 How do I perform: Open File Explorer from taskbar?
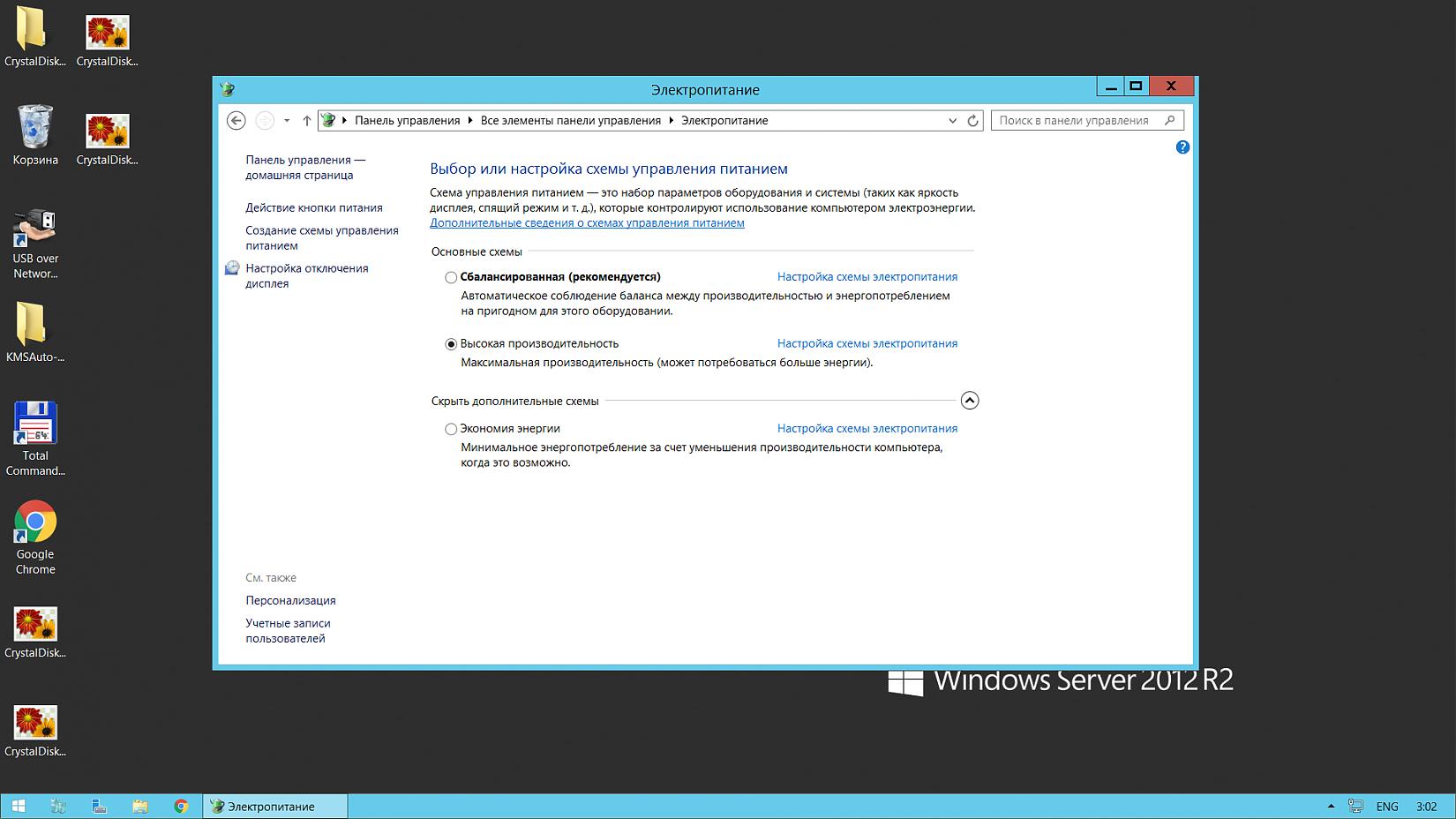pyautogui.click(x=140, y=806)
